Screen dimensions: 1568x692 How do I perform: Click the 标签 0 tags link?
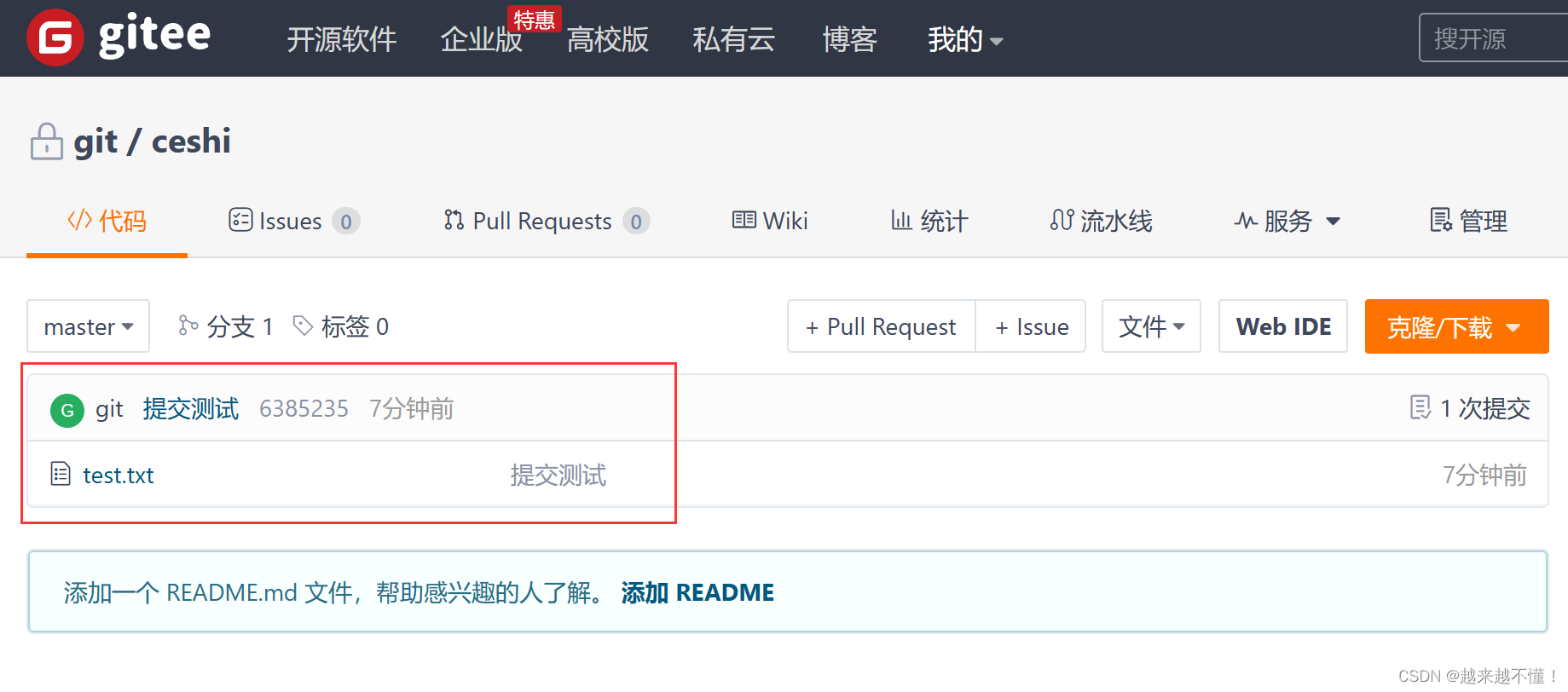[355, 326]
